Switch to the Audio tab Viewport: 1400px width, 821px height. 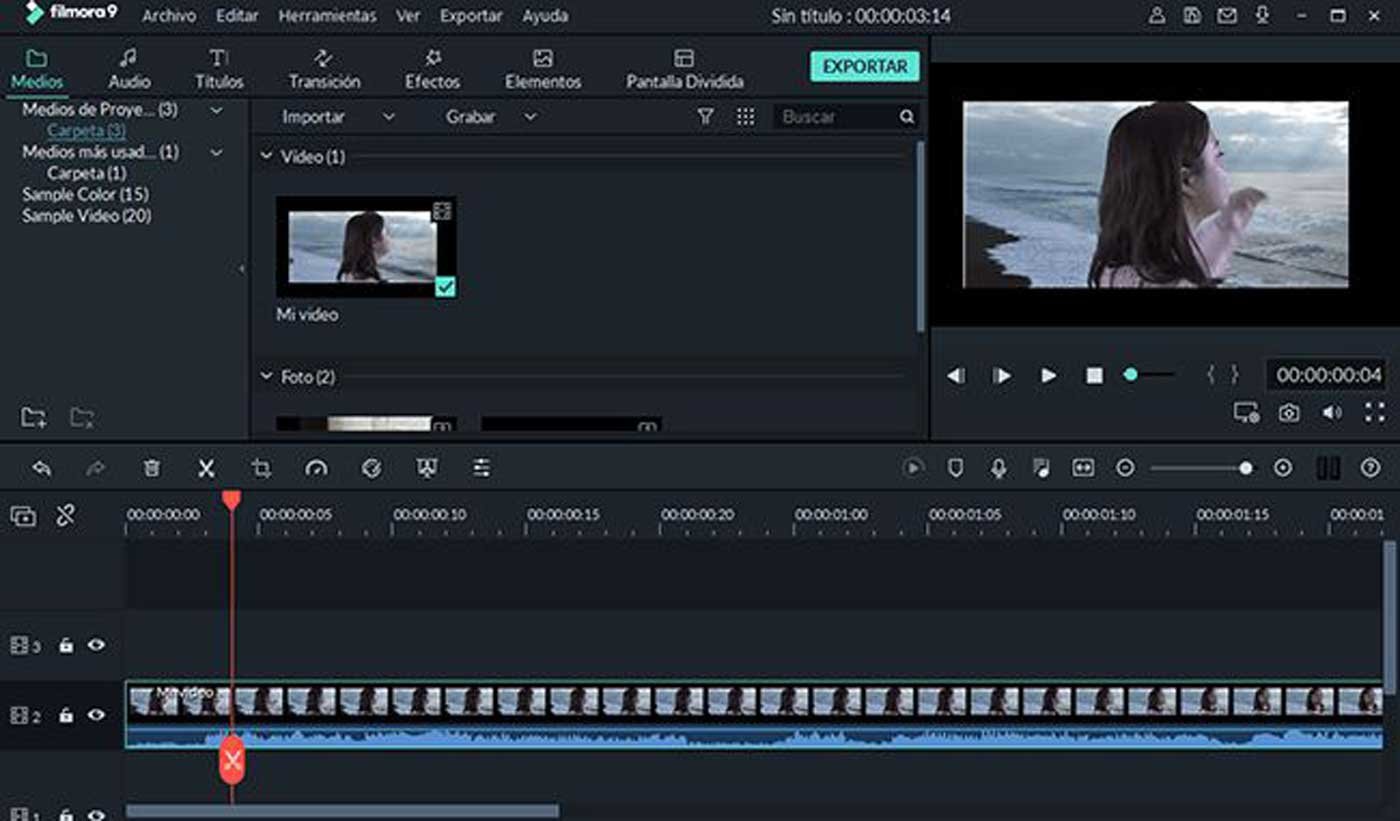(129, 69)
